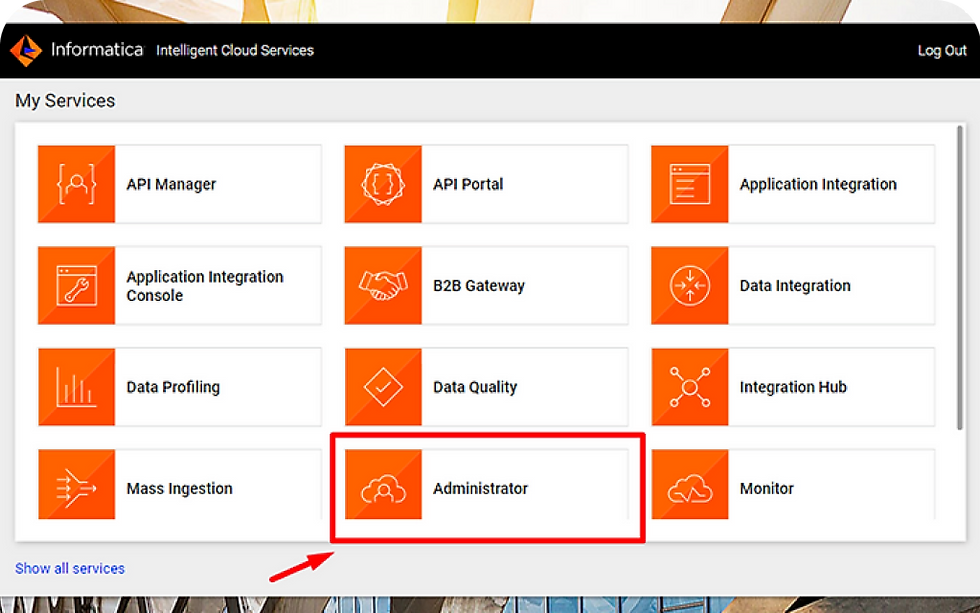The width and height of the screenshot is (980, 613).
Task: Click the "Application Integration Console" label
Action: click(x=205, y=286)
